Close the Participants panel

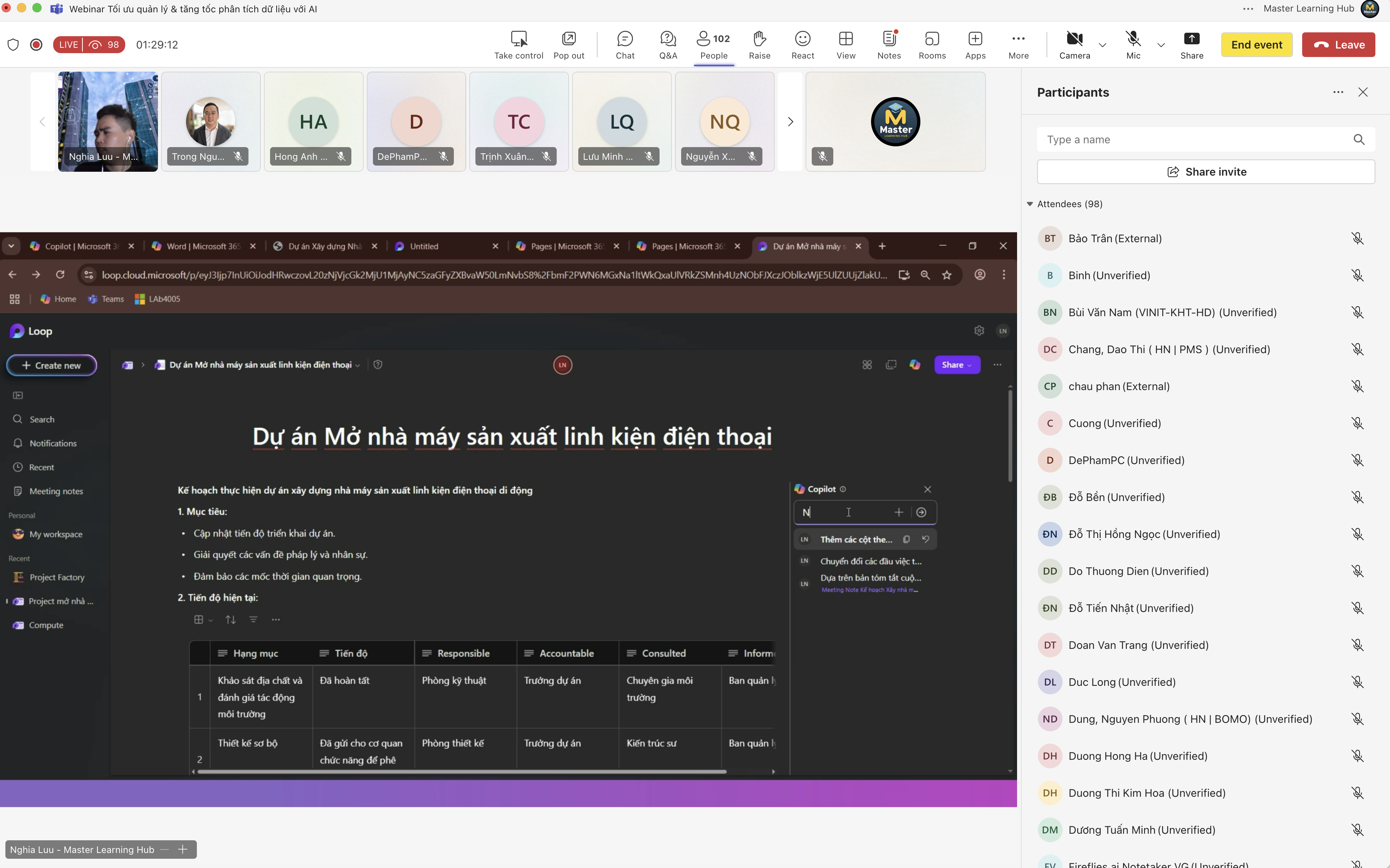pyautogui.click(x=1362, y=92)
